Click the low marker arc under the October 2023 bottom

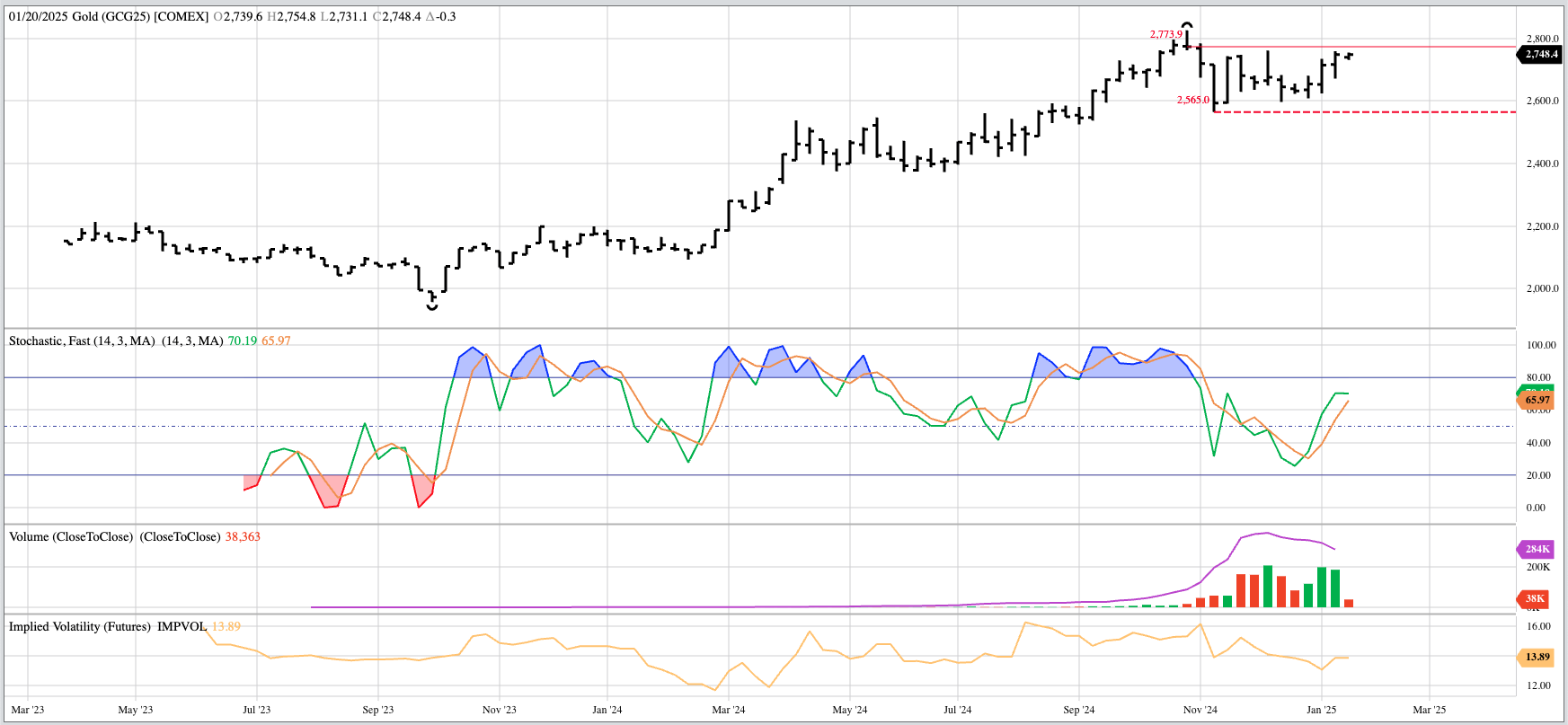(432, 307)
